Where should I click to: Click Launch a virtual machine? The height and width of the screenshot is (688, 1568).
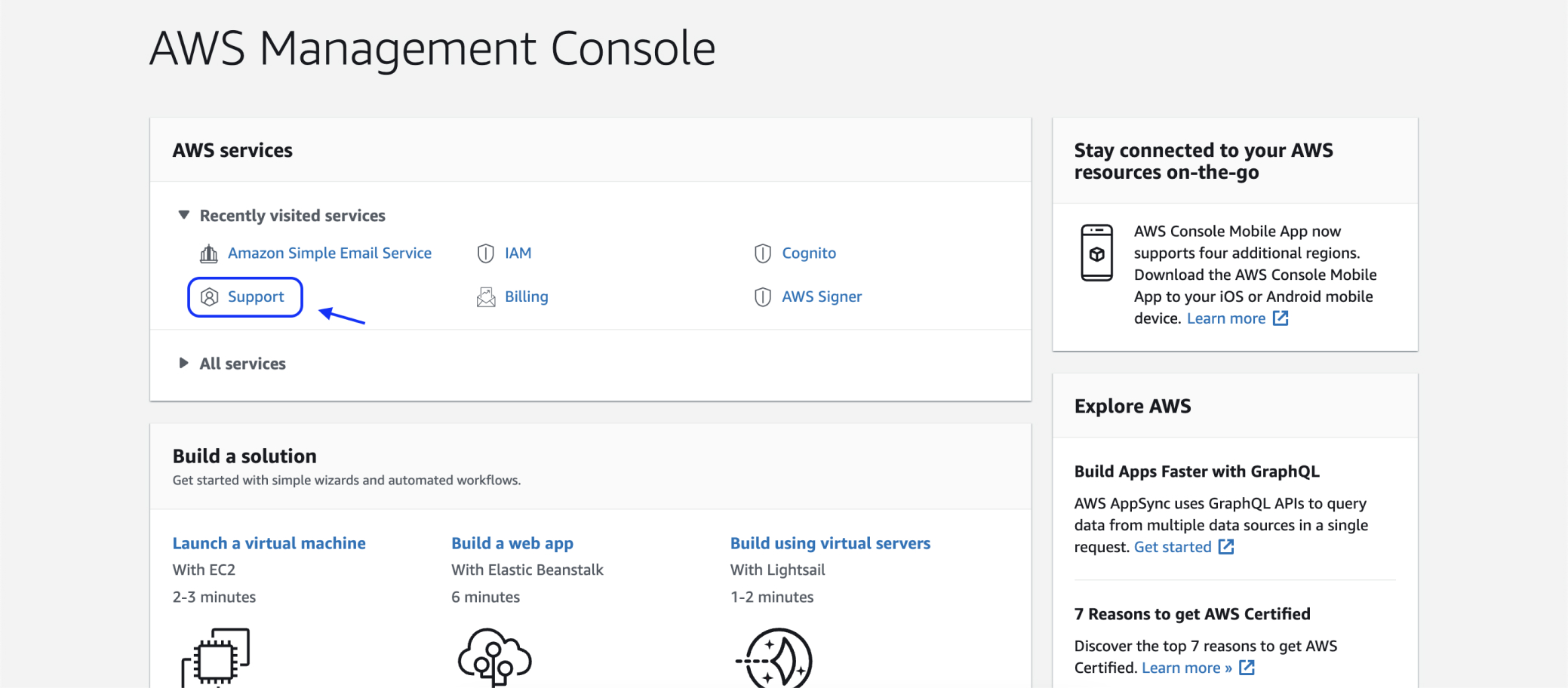click(x=269, y=542)
